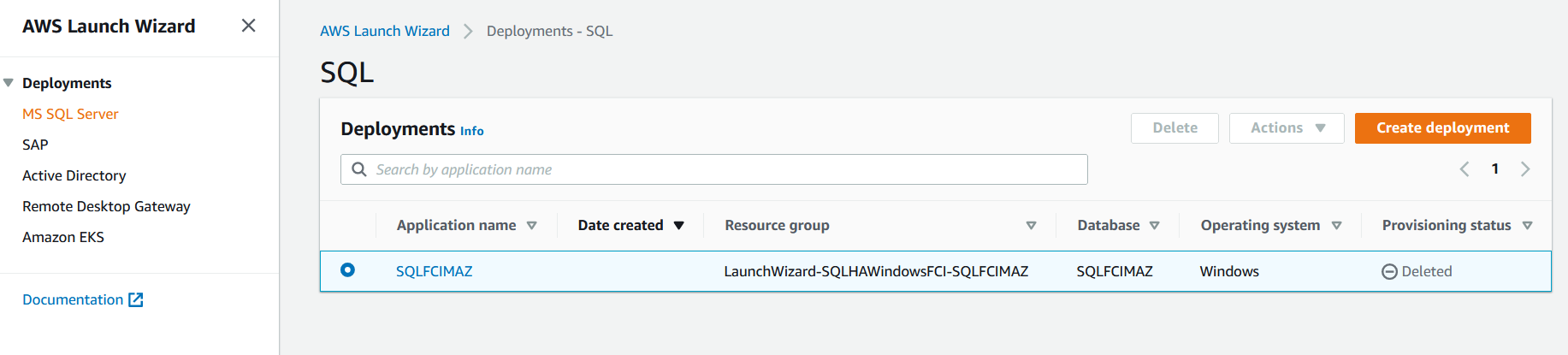
Task: Click the Deployments - SQL breadcrumb text
Action: coord(550,31)
